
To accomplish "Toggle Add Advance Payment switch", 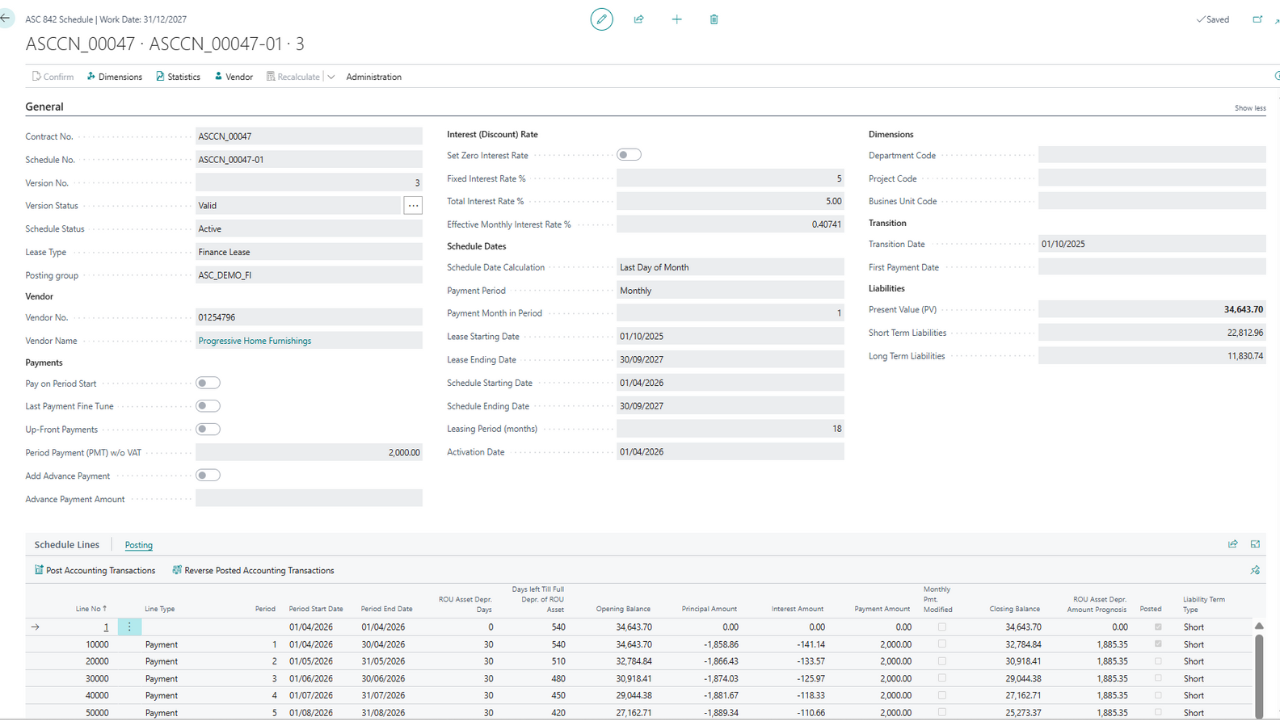I will click(x=208, y=475).
